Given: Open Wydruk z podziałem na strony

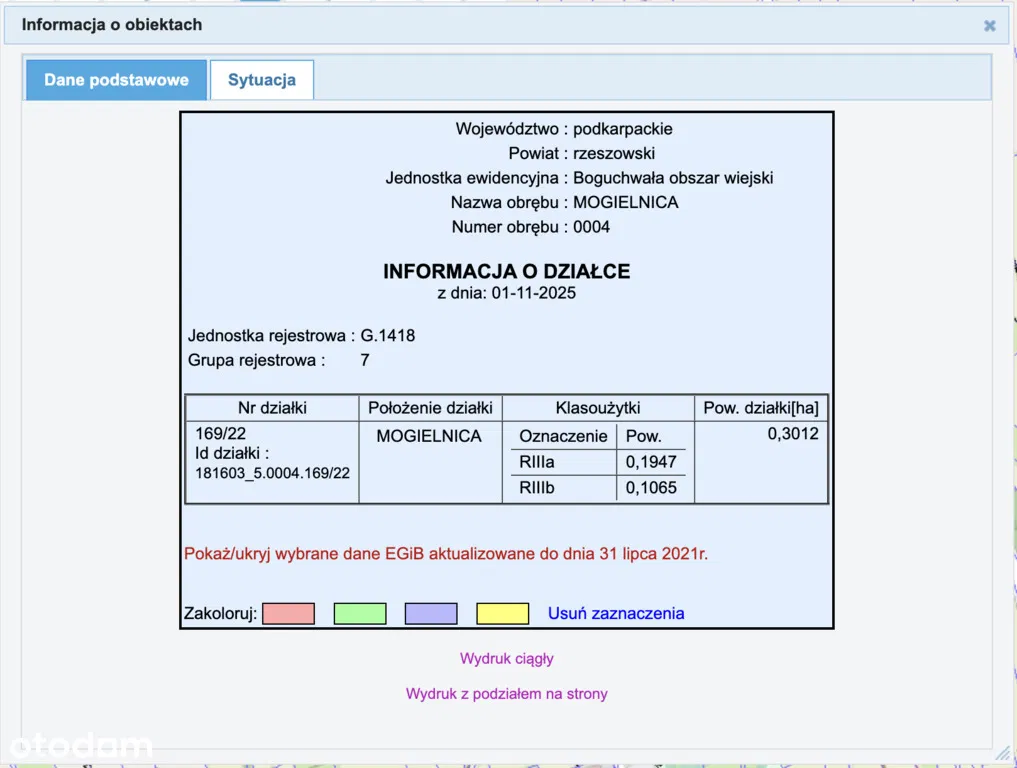Looking at the screenshot, I should pos(507,694).
